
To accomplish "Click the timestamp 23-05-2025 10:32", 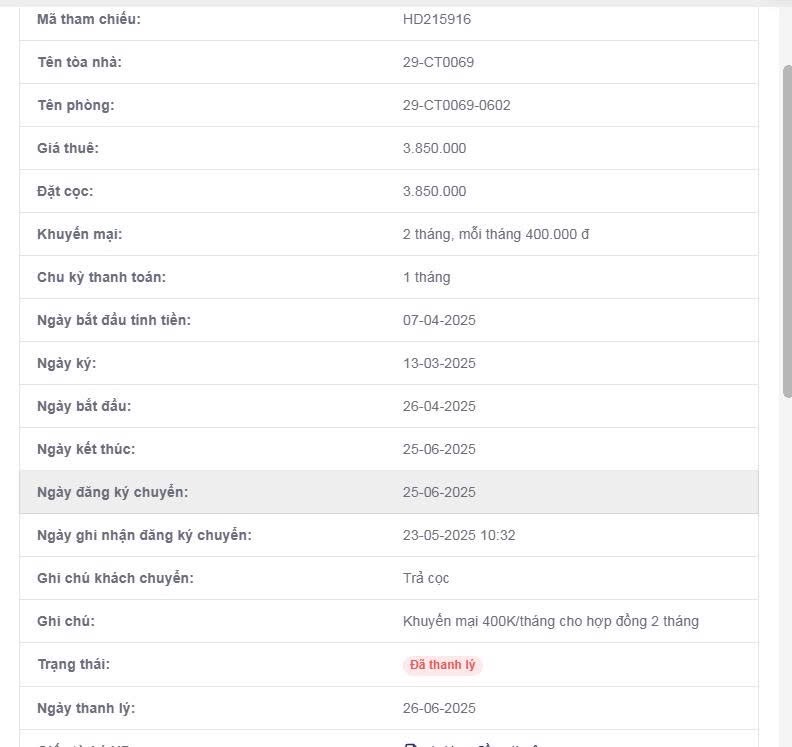I will (459, 535).
